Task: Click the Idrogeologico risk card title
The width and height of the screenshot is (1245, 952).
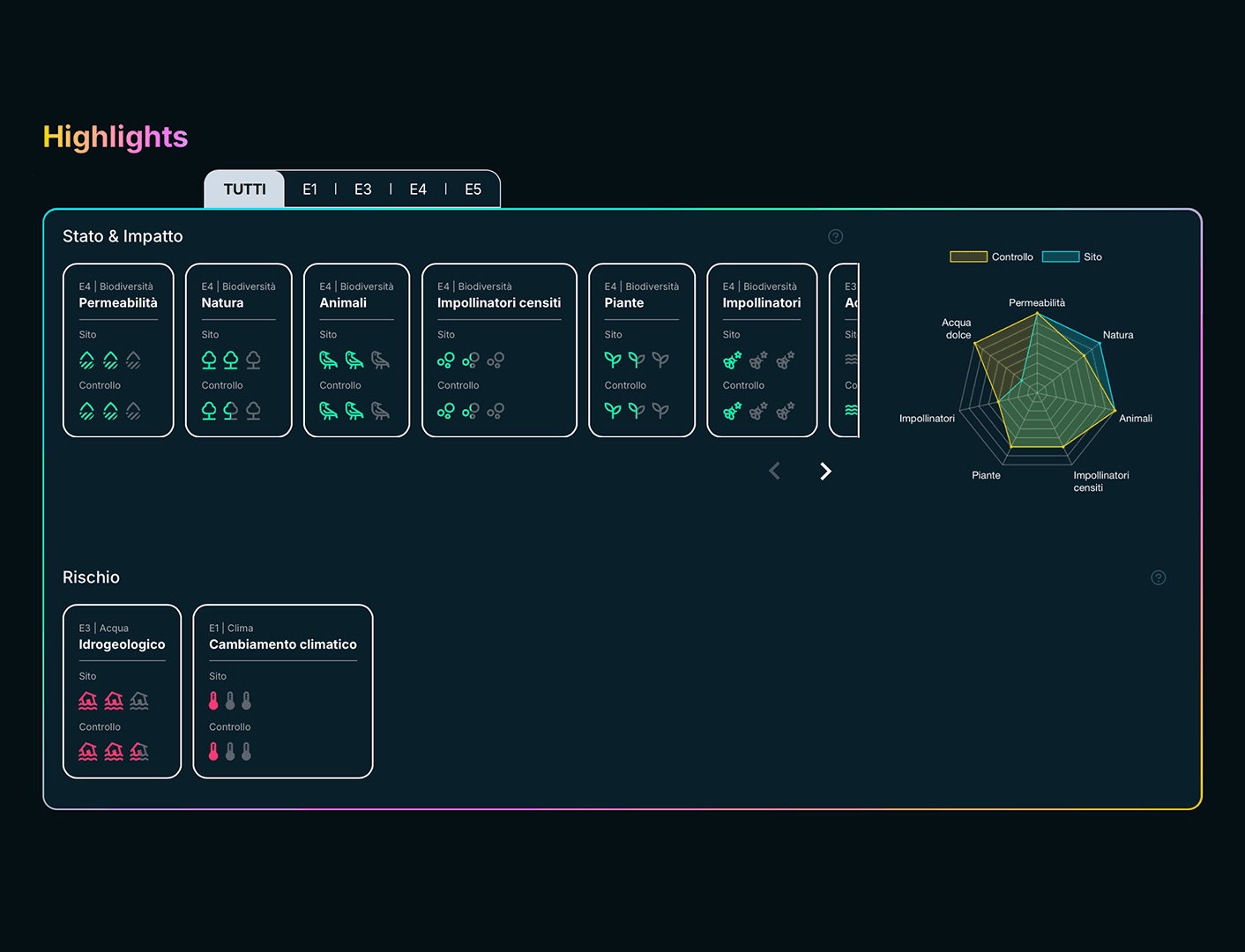Action: (x=122, y=644)
